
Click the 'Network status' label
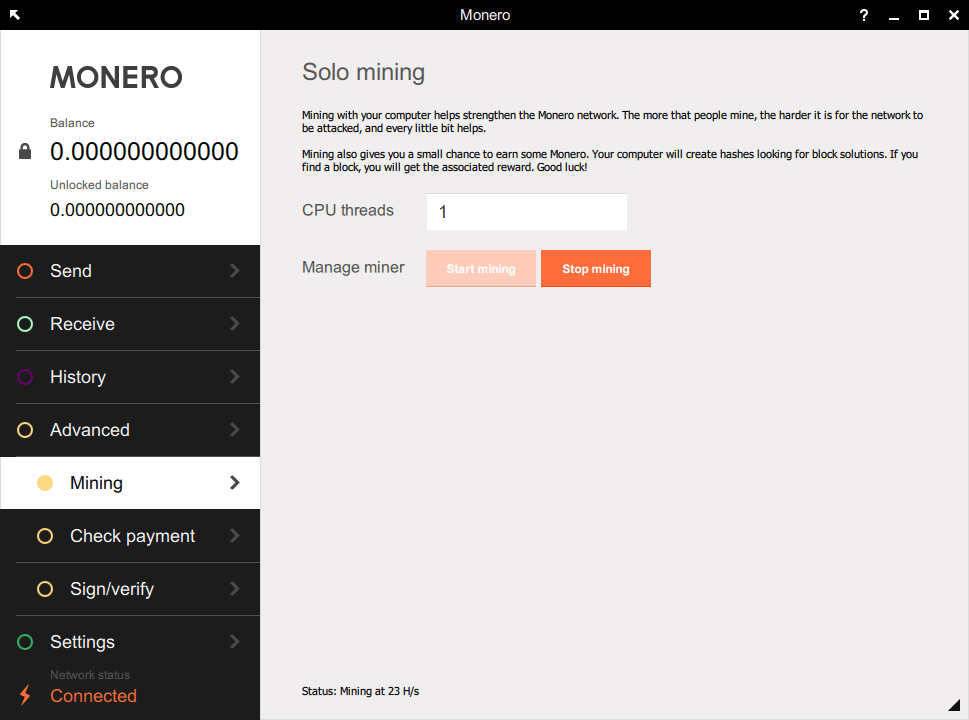tap(90, 675)
